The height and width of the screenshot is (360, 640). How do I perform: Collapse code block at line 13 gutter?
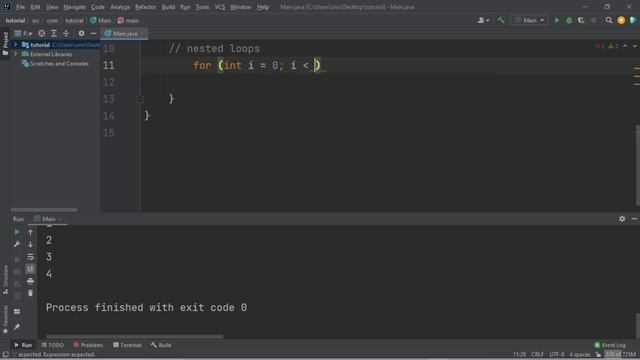[x=140, y=99]
